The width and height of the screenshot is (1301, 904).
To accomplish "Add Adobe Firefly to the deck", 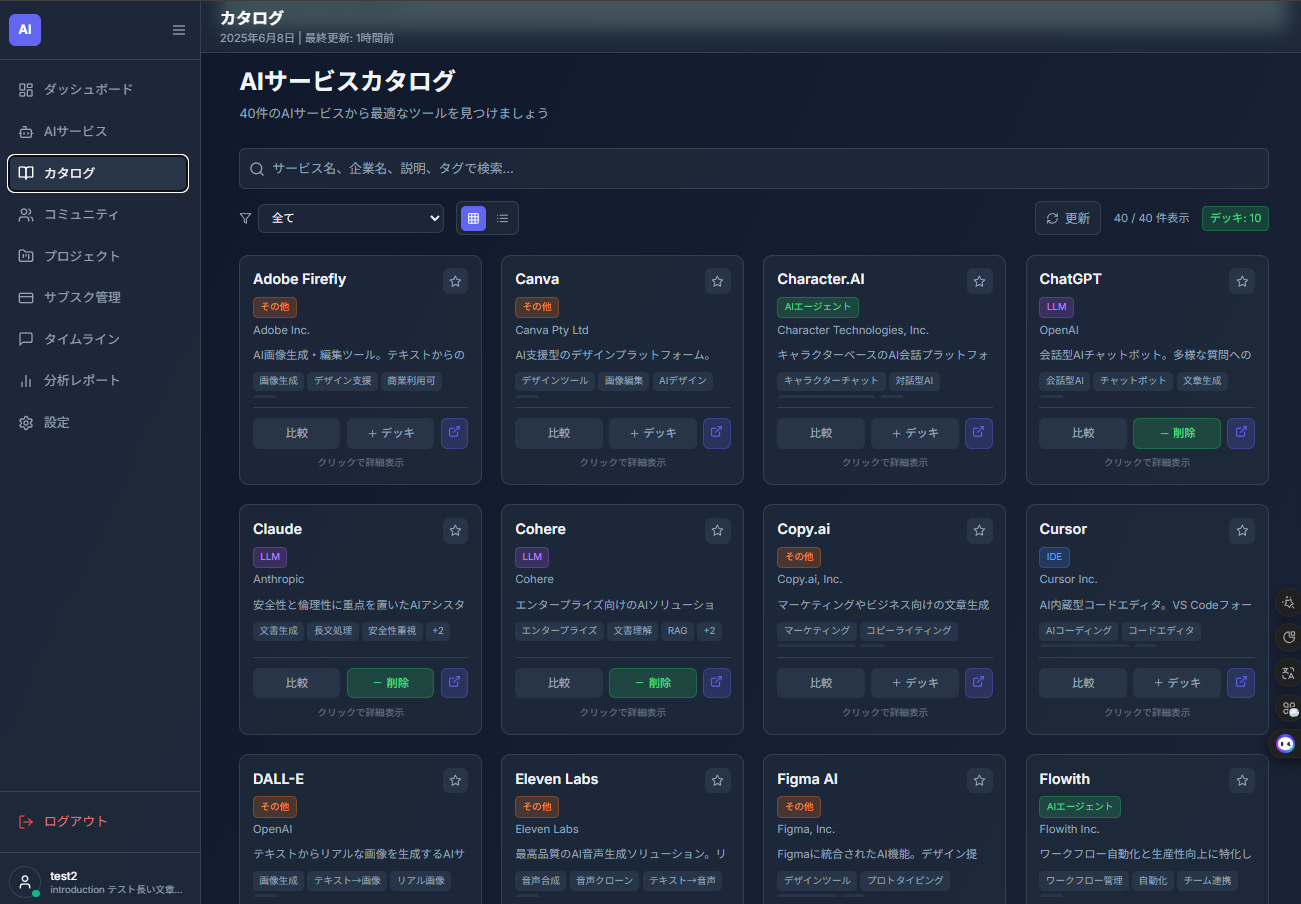I will pos(390,433).
